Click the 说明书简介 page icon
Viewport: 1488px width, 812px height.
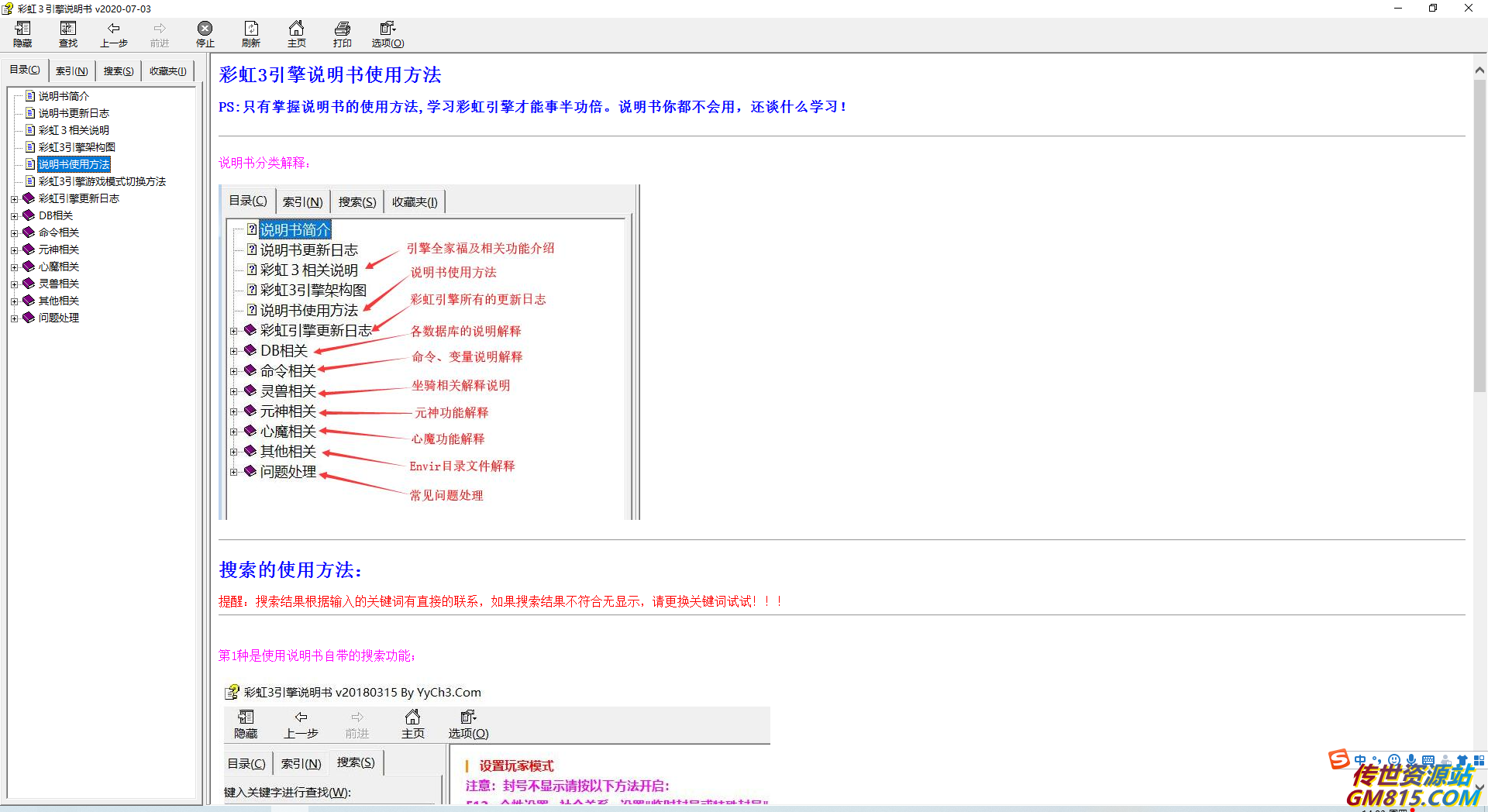[x=30, y=96]
